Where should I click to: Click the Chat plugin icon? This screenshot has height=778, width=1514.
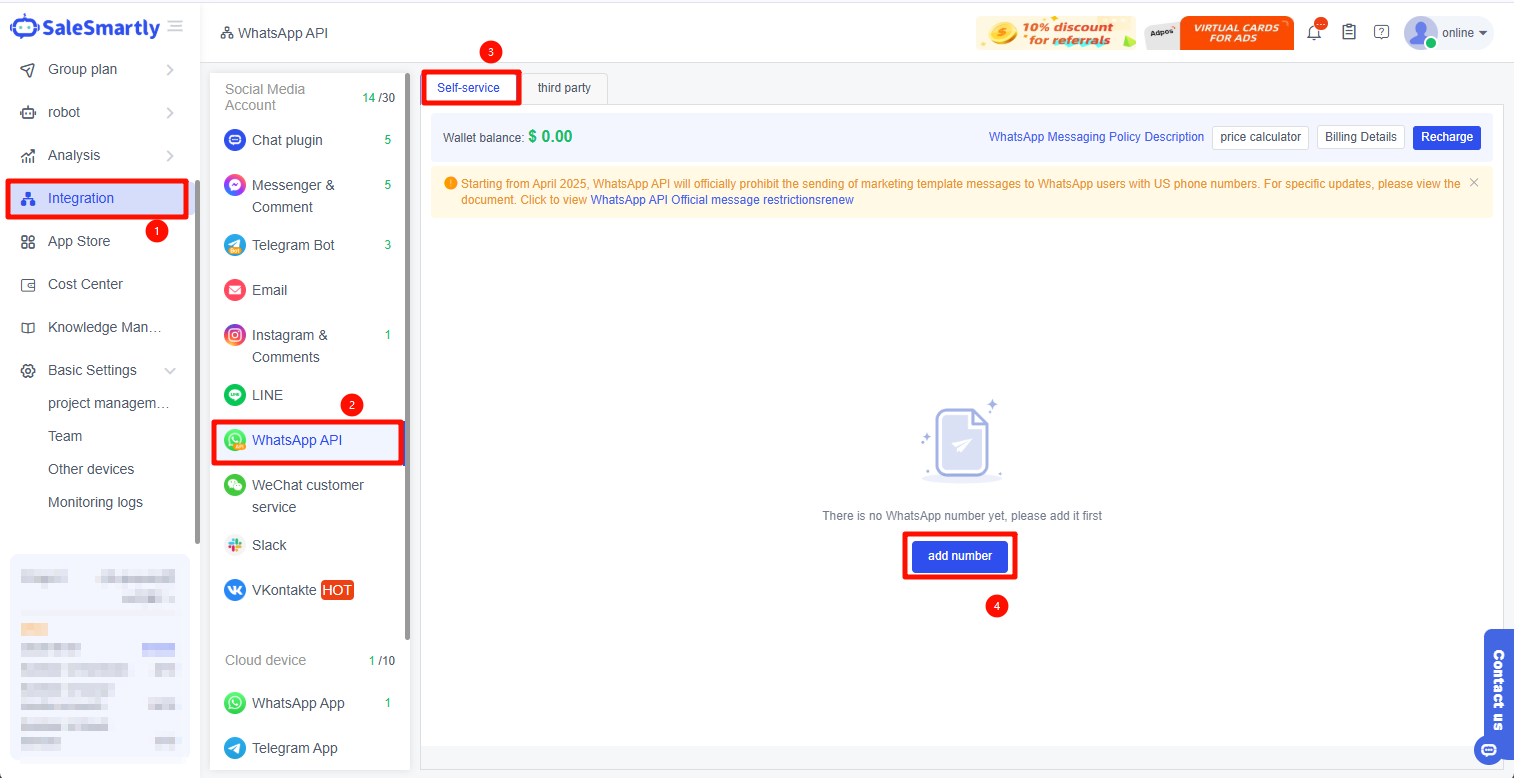tap(235, 140)
